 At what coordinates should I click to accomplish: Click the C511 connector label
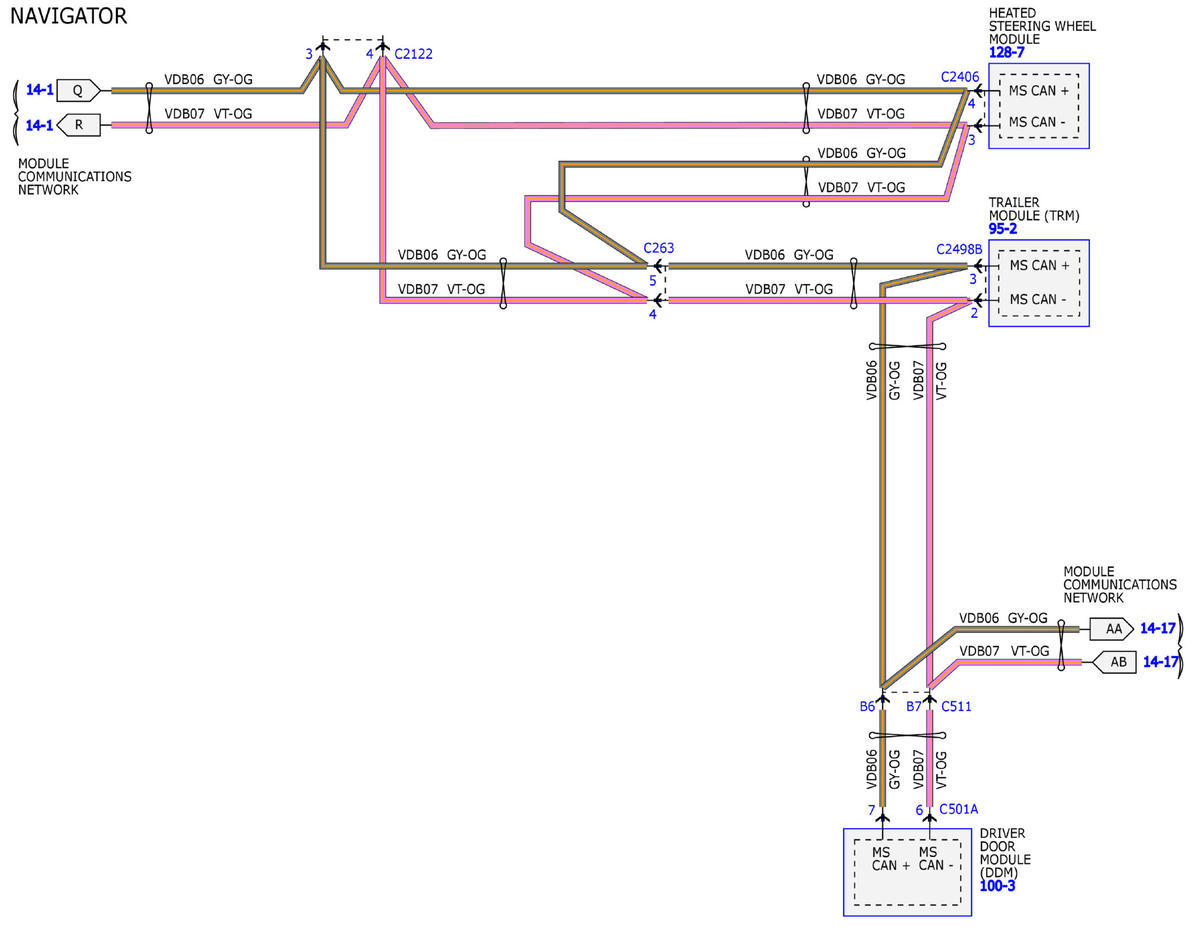[x=956, y=706]
